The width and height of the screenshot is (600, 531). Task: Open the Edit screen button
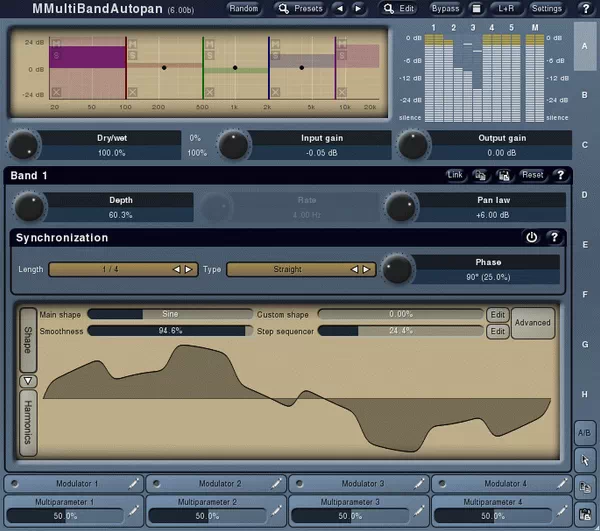tap(400, 8)
